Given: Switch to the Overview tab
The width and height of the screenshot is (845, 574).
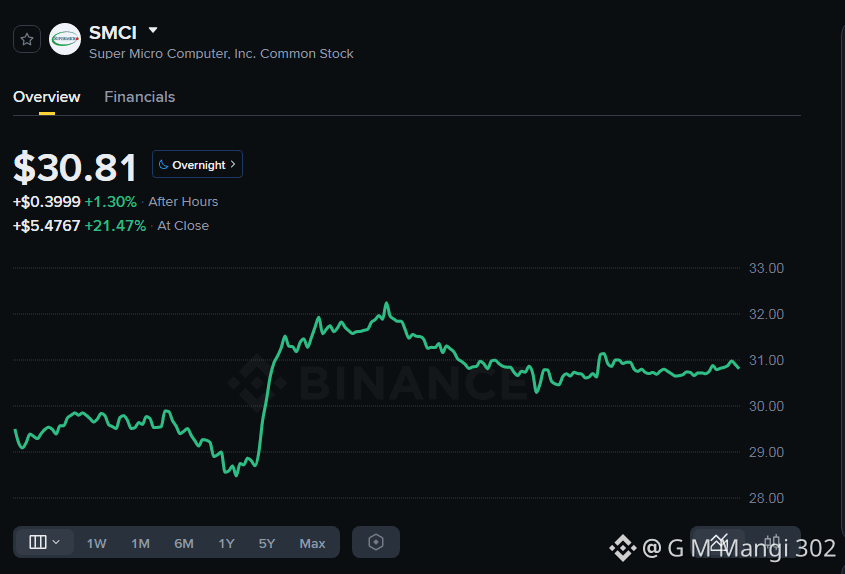Looking at the screenshot, I should point(46,97).
